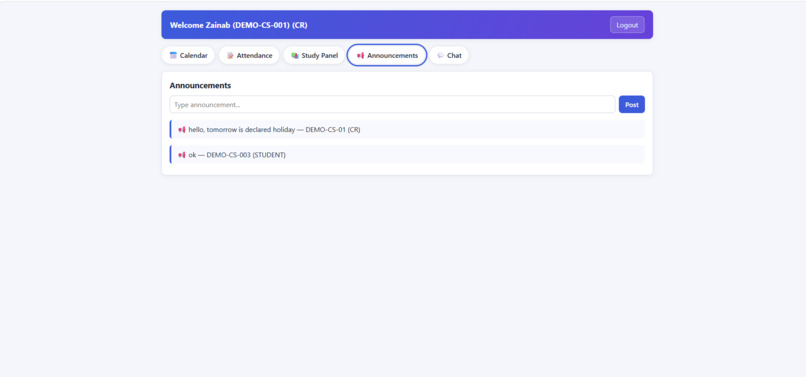806x377 pixels.
Task: Click the books icon in Study Panel tab
Action: click(295, 56)
